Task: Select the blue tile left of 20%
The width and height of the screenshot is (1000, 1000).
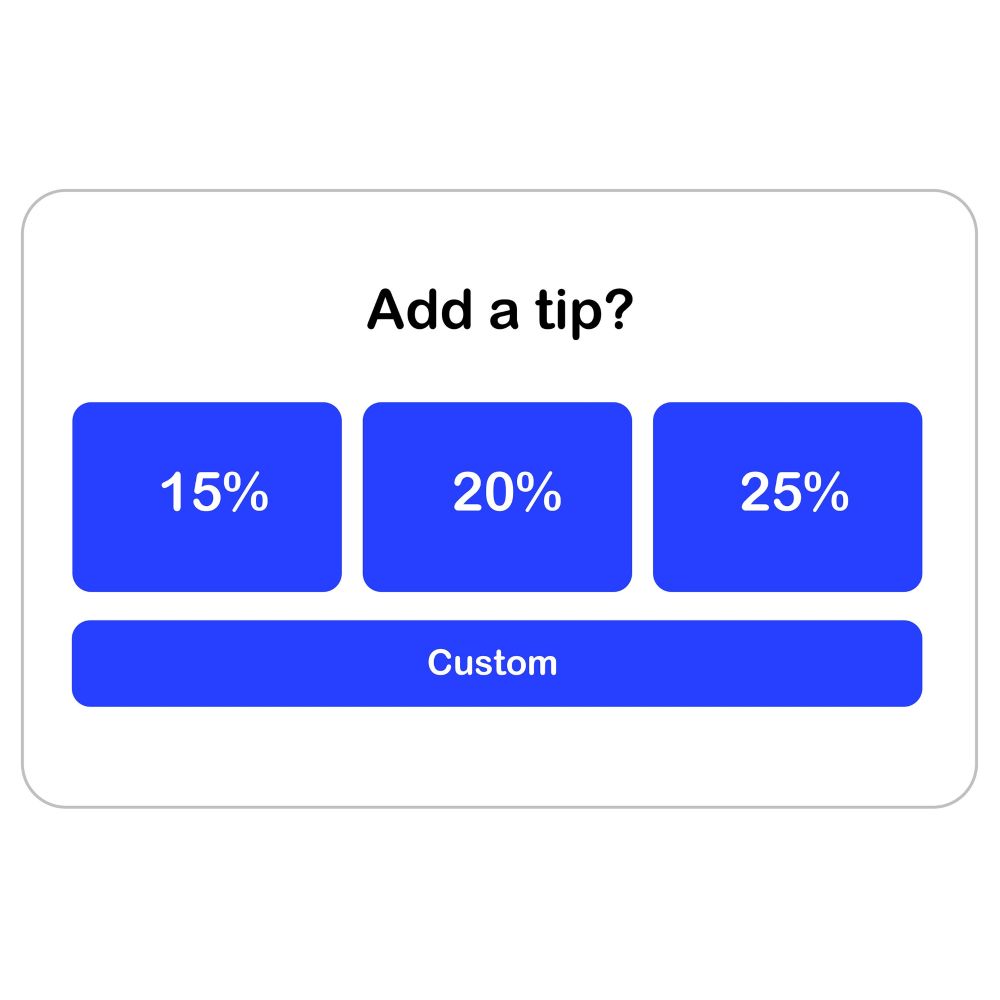Action: tap(207, 497)
